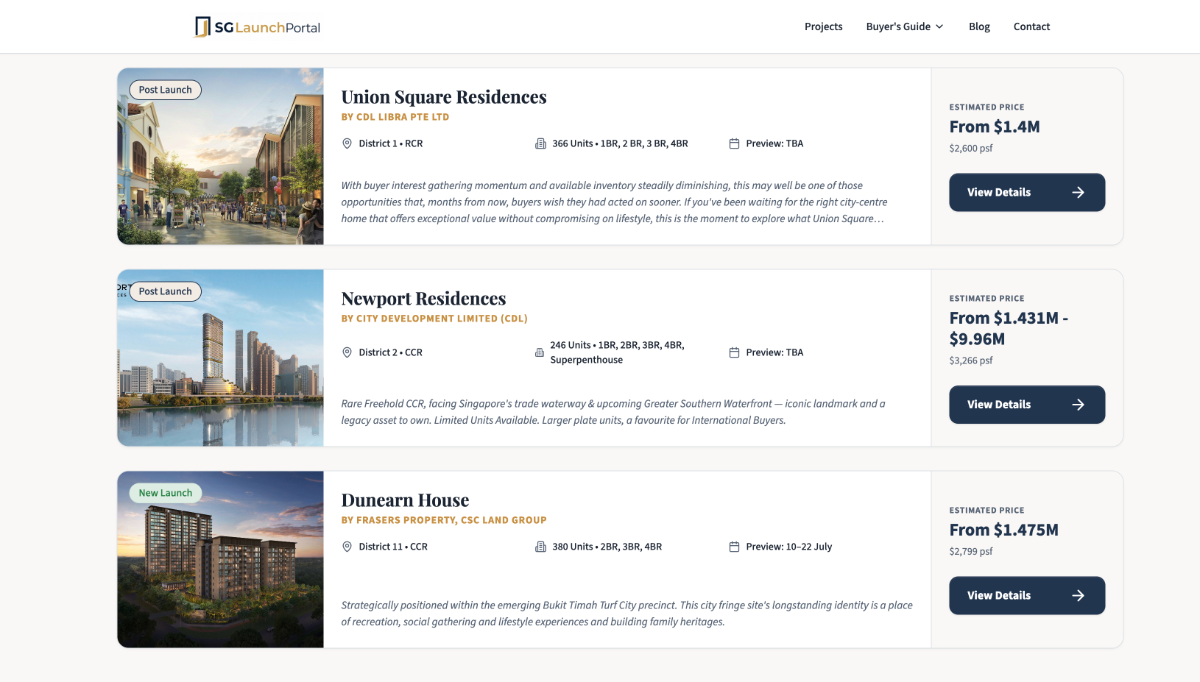This screenshot has height=682, width=1200.
Task: Click the location pin icon beside District 1
Action: [347, 144]
